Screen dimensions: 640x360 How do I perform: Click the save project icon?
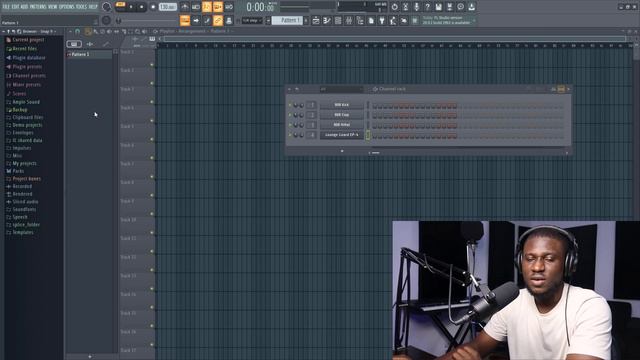[438, 7]
